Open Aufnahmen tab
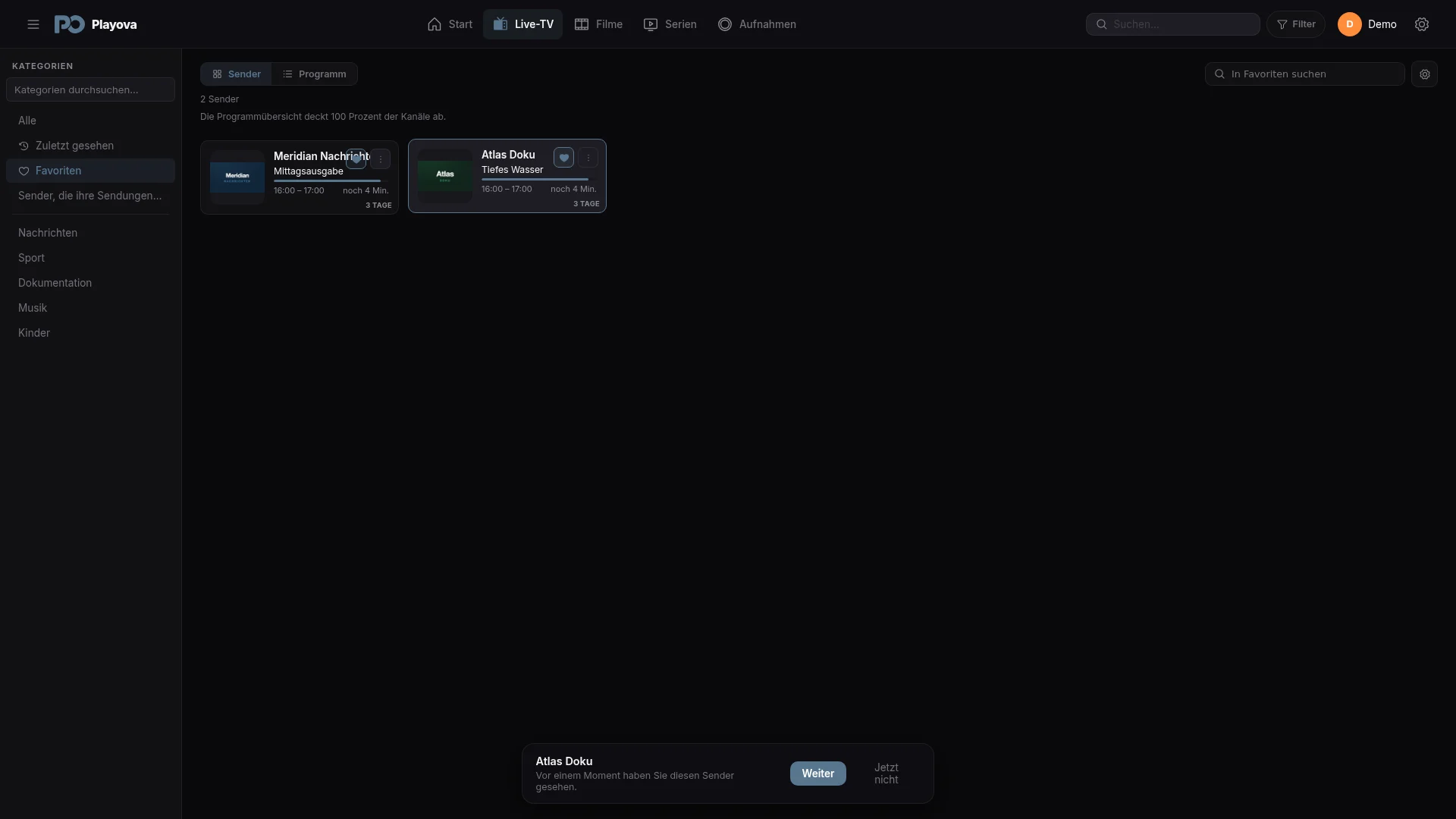1456x819 pixels. click(757, 24)
